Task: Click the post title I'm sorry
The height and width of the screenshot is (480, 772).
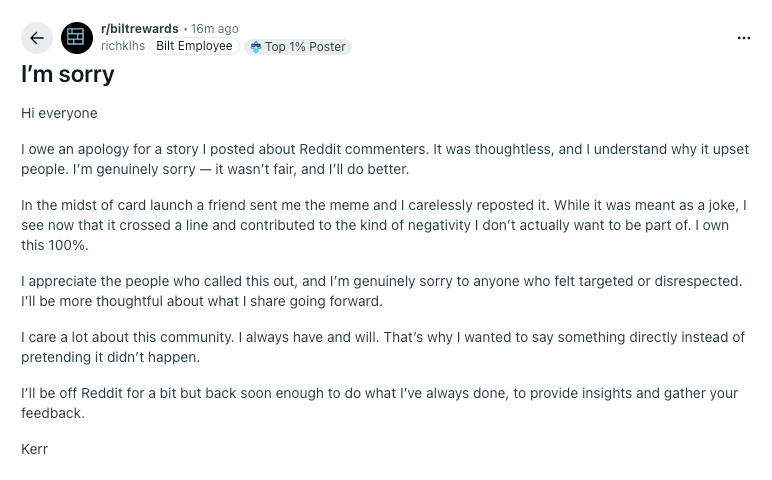Action: pos(68,74)
